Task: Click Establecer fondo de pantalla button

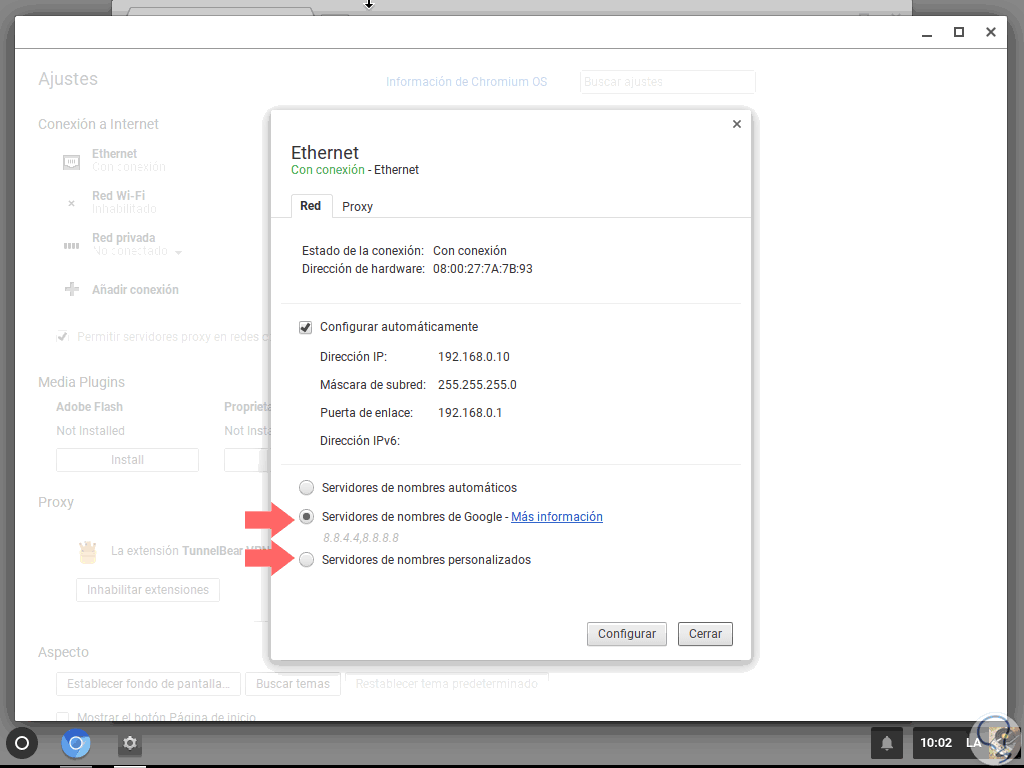Action: tap(148, 684)
